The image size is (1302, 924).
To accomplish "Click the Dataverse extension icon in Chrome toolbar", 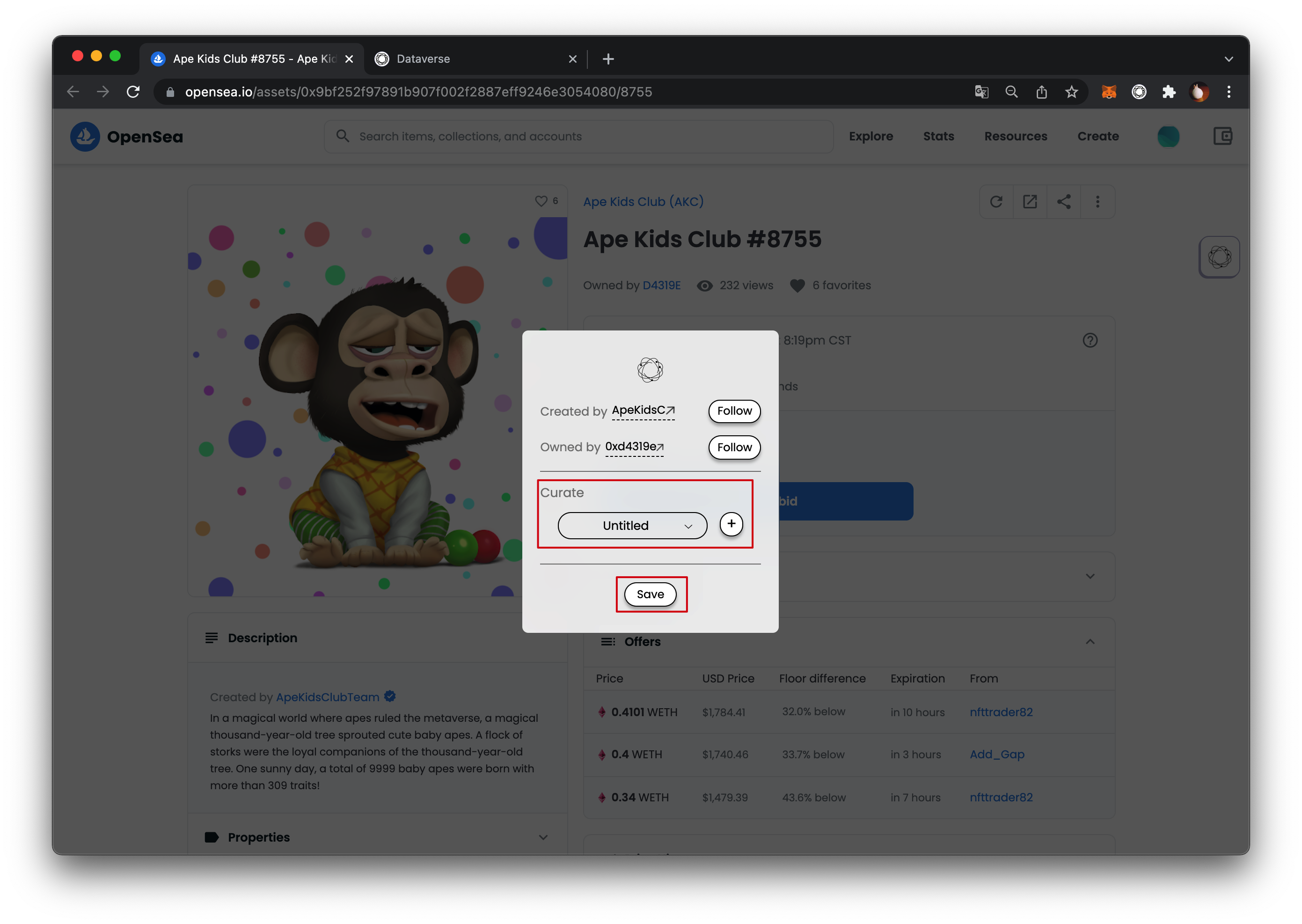I will (1138, 92).
